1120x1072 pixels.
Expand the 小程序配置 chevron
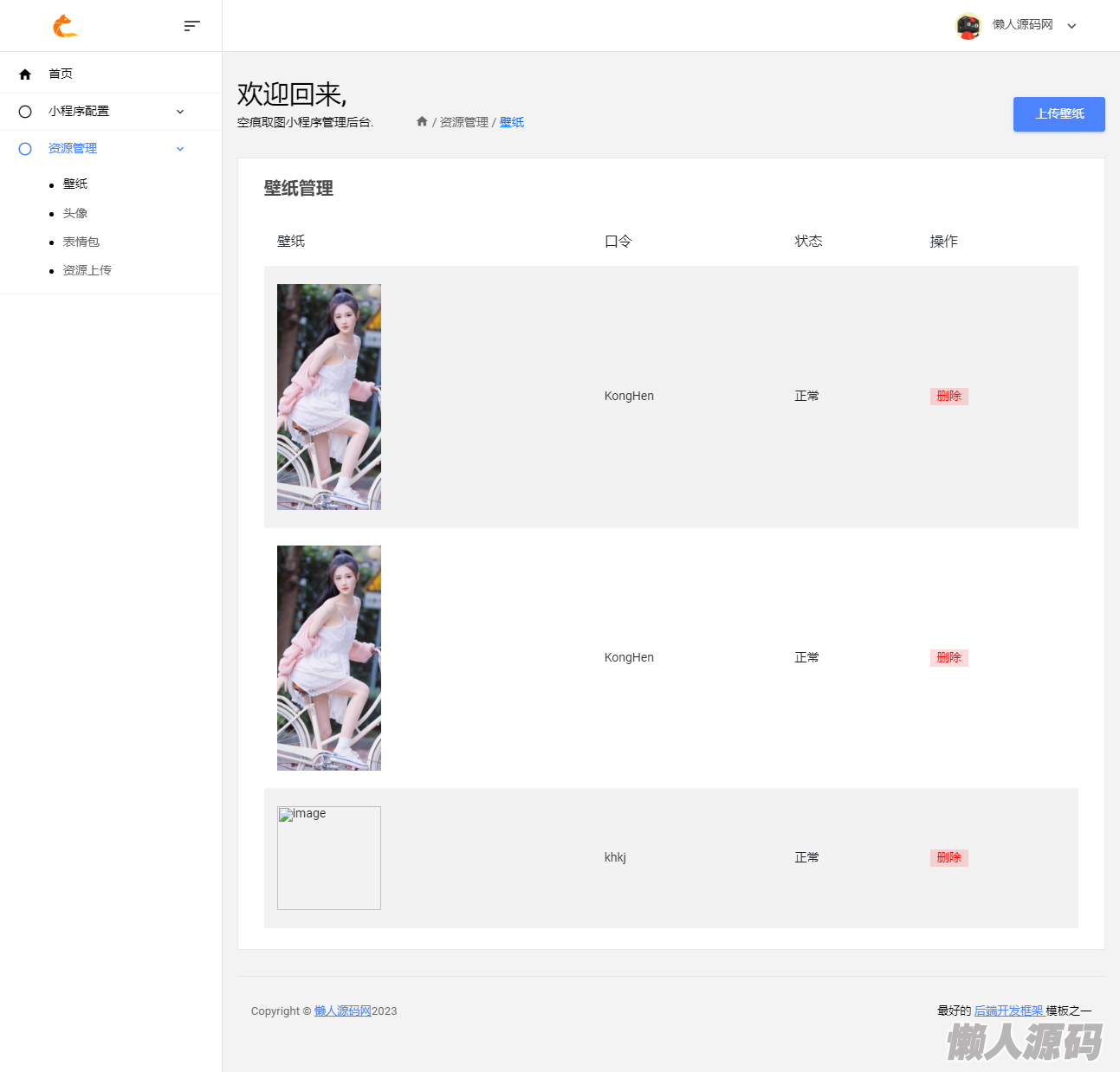(x=180, y=112)
